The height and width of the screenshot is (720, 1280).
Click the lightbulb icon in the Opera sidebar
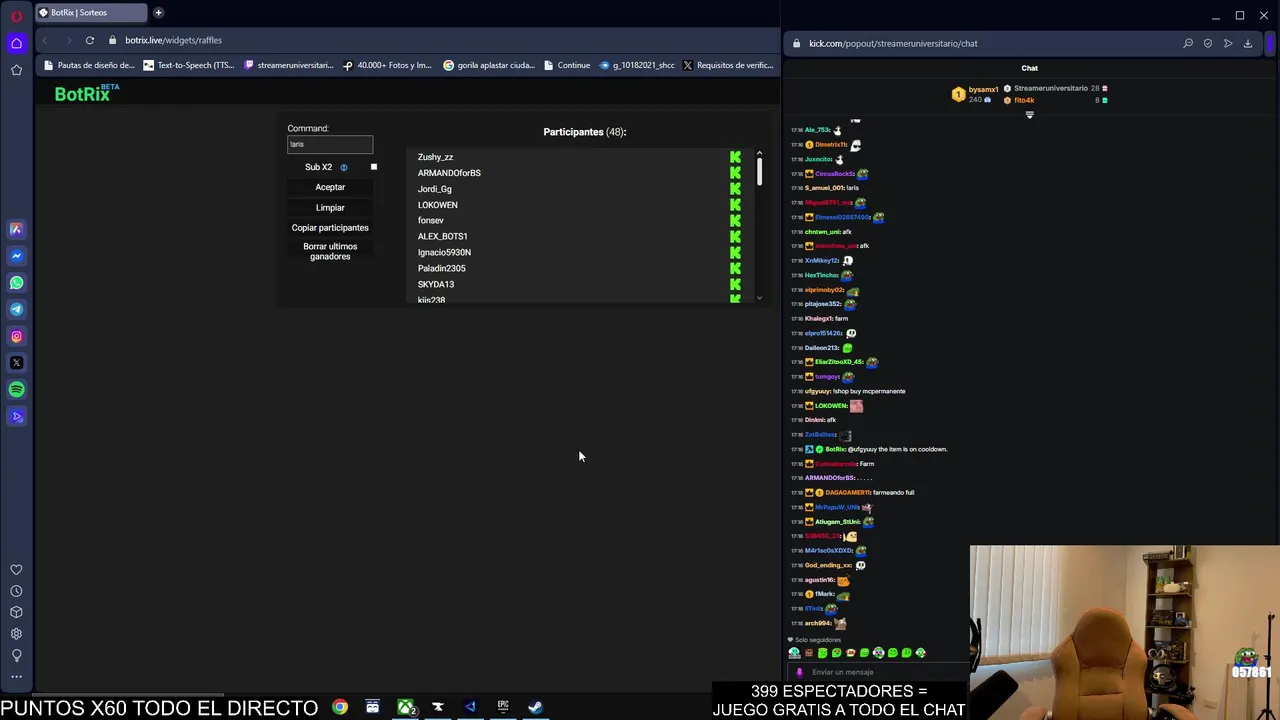coord(16,655)
